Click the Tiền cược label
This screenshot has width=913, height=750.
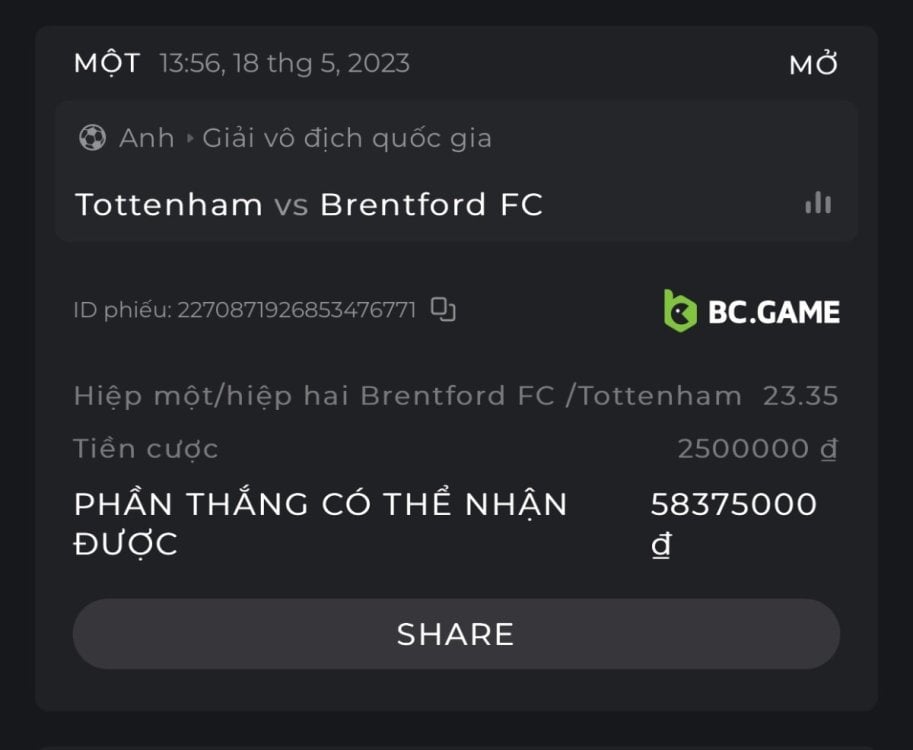[146, 449]
